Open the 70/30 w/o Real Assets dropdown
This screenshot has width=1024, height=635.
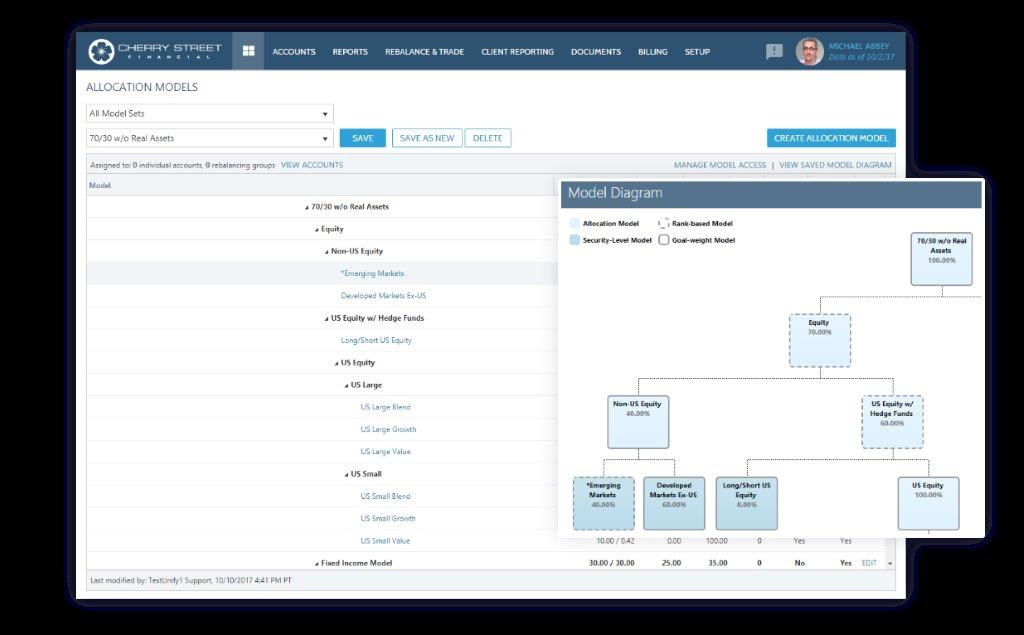point(210,138)
